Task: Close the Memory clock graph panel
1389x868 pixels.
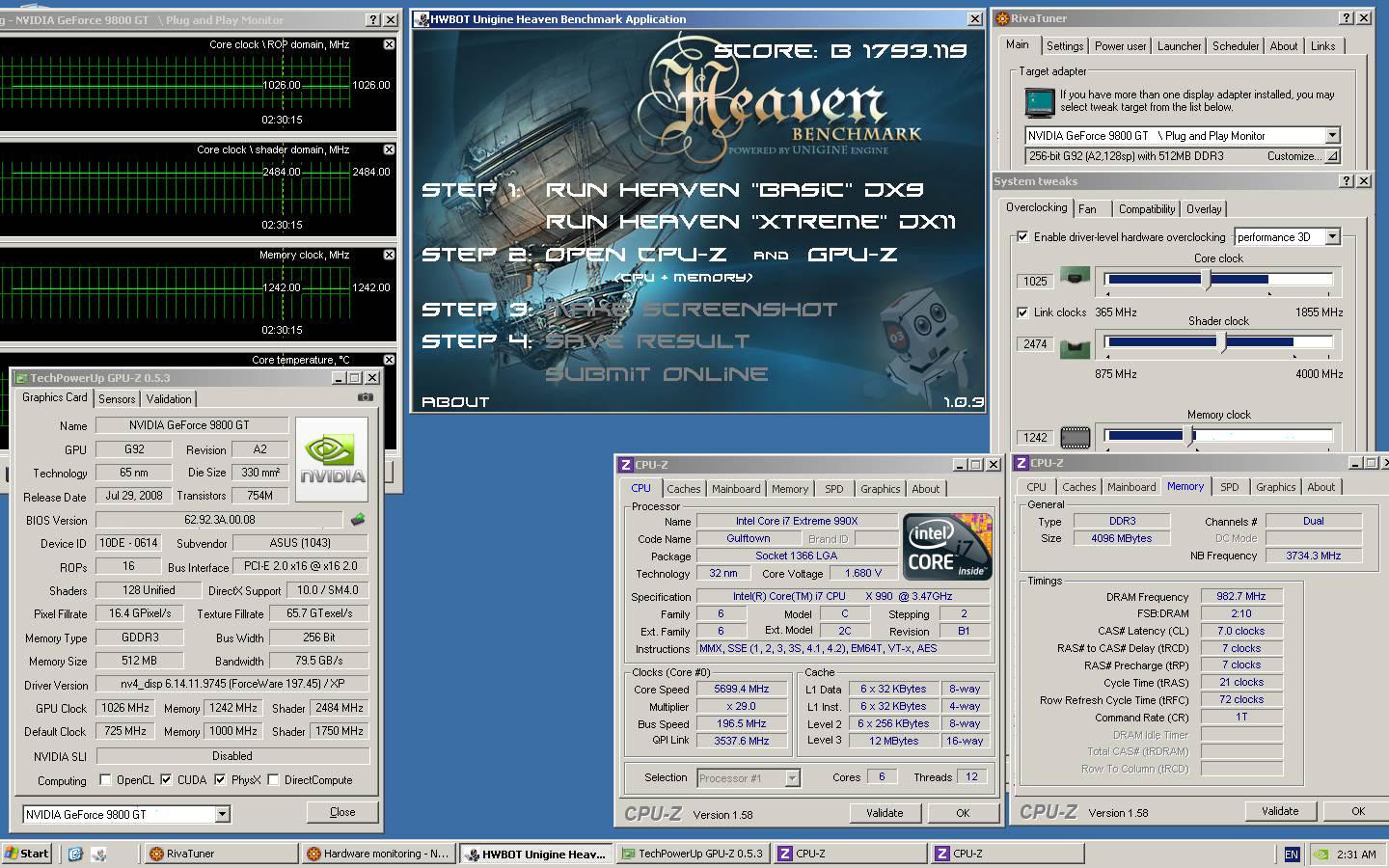Action: click(x=389, y=255)
